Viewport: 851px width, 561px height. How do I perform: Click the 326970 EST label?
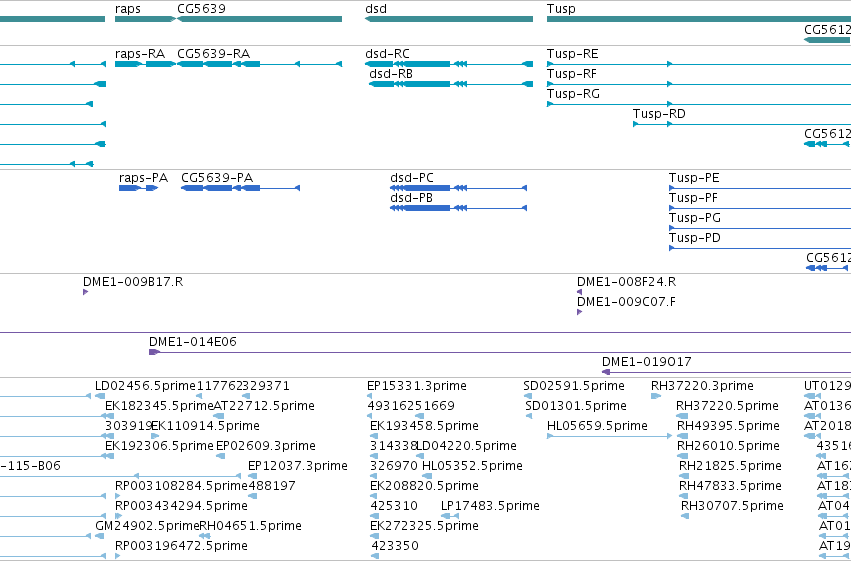tap(394, 466)
